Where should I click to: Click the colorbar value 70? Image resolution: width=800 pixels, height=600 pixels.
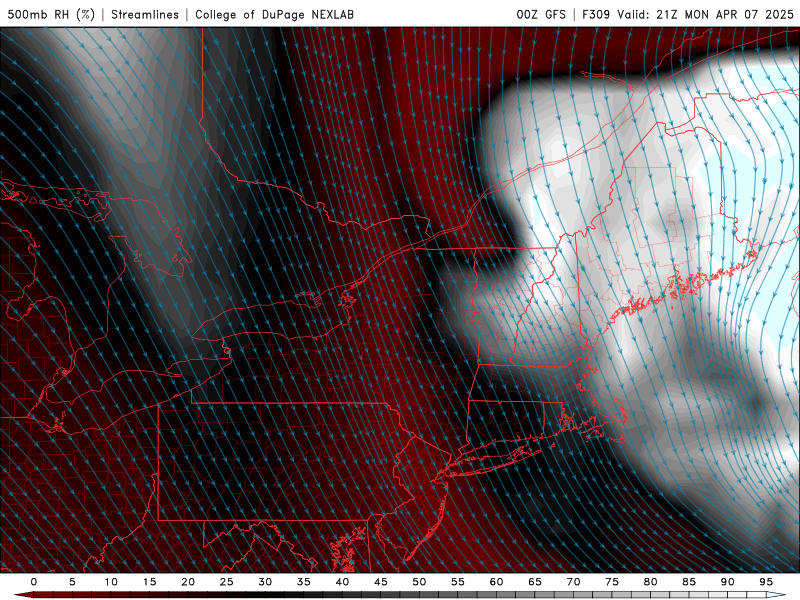pos(573,582)
